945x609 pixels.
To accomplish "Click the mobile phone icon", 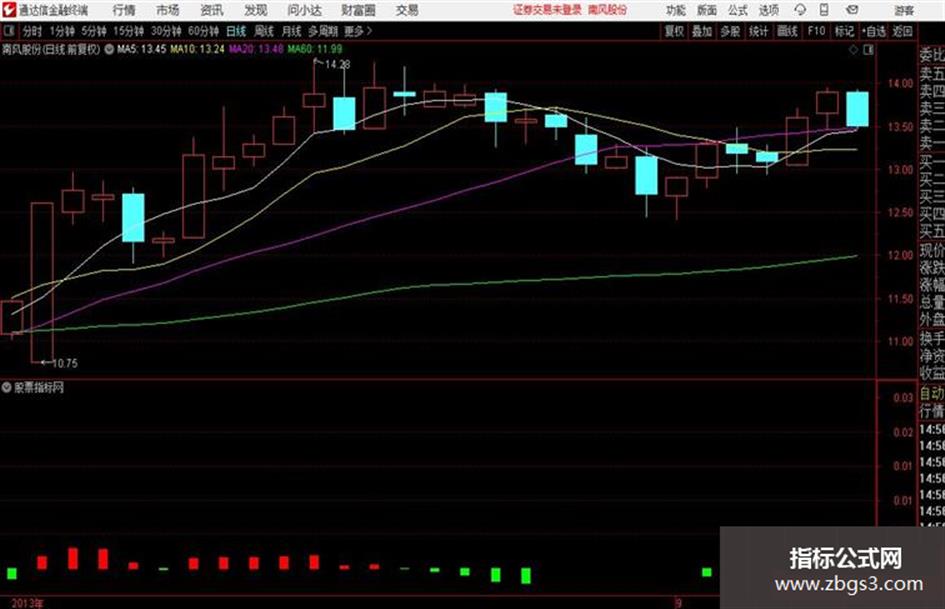I will 824,10.
